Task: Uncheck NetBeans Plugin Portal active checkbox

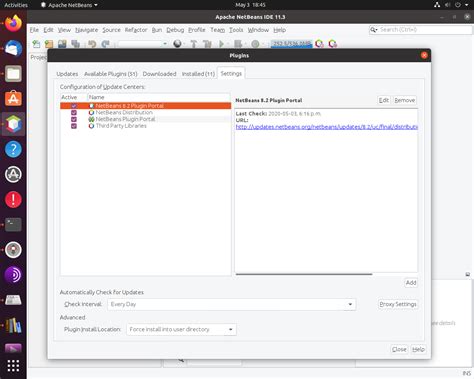Action: tap(74, 119)
